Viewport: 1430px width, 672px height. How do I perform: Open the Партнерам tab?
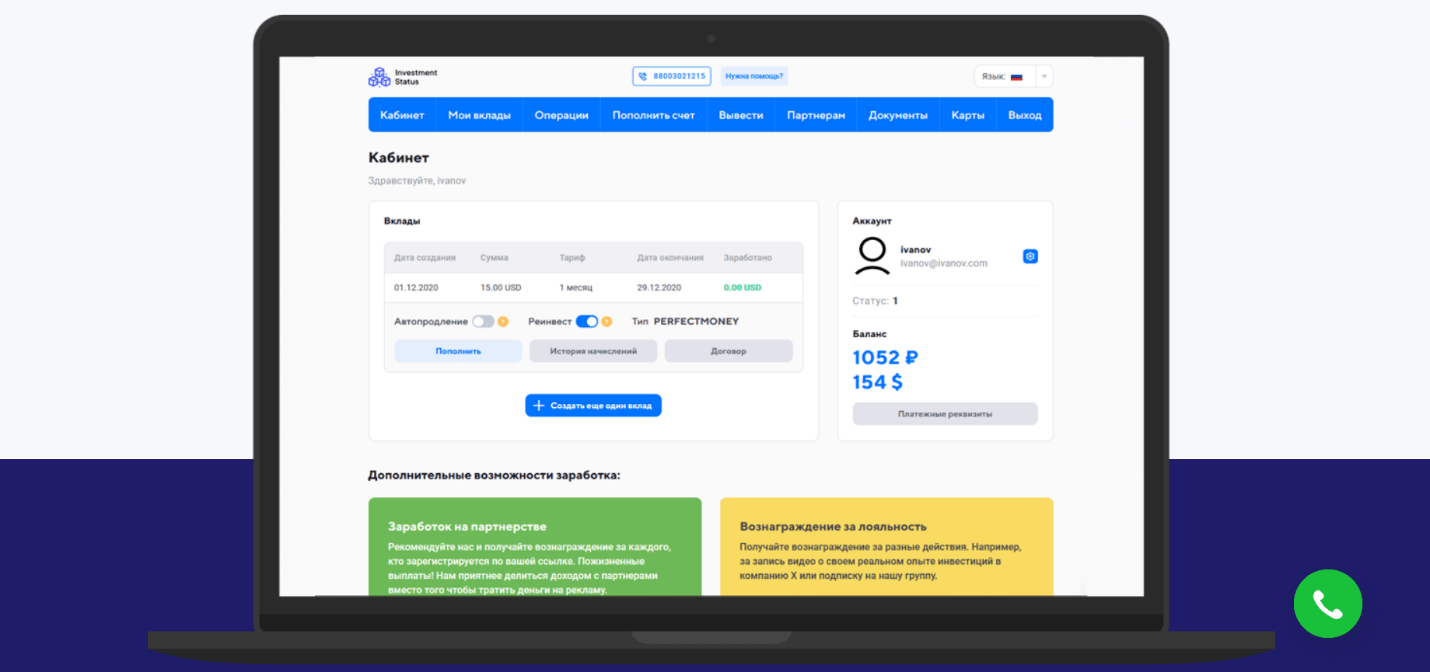tap(816, 114)
